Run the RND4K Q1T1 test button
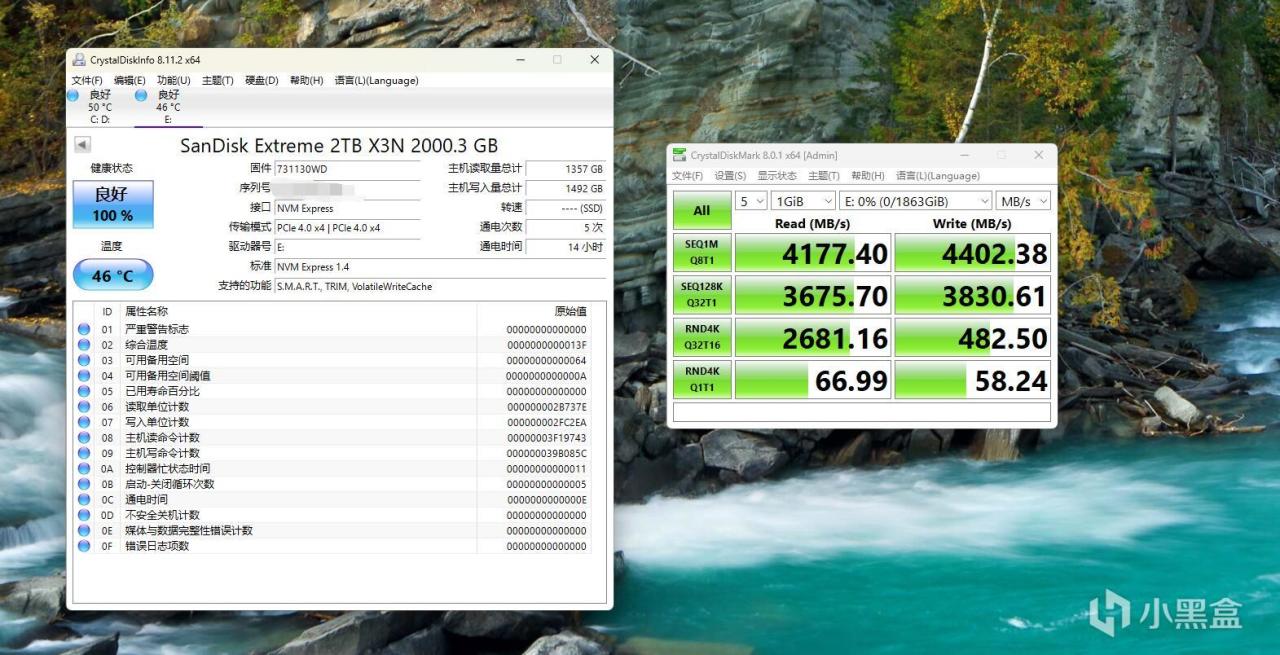The image size is (1280, 655). tap(702, 380)
